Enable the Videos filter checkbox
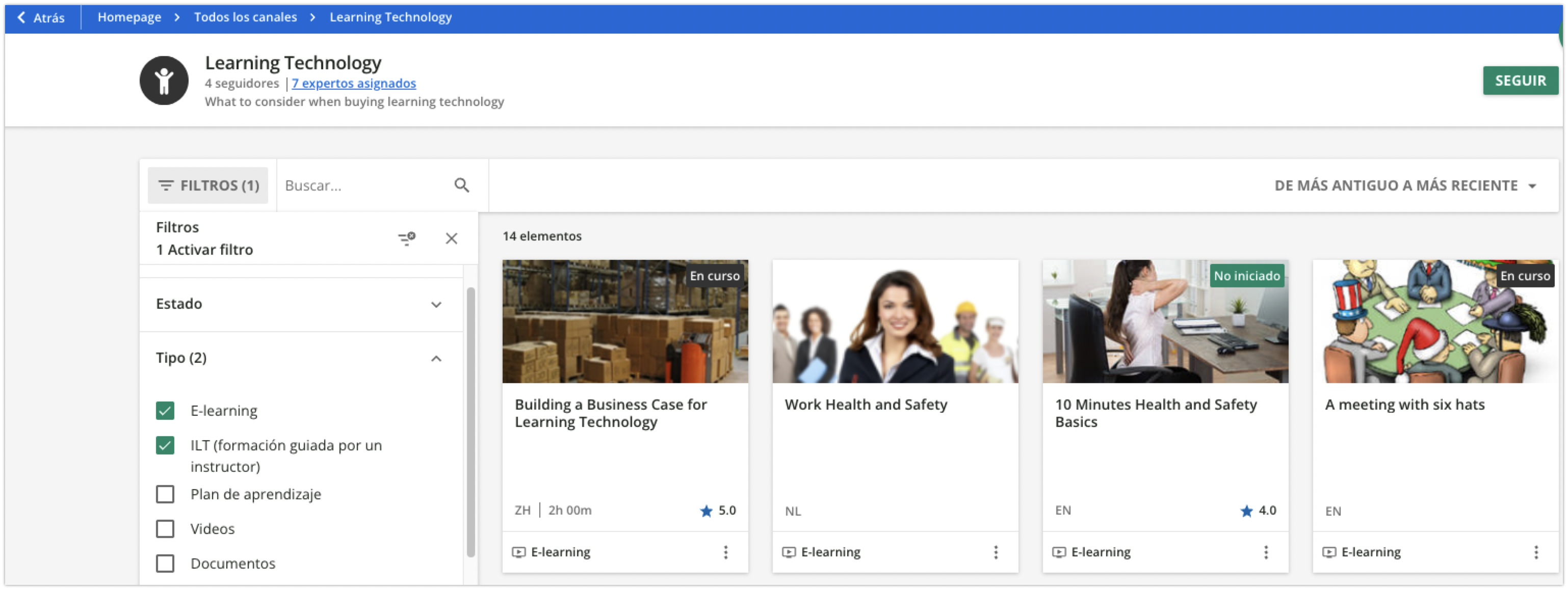The height and width of the screenshot is (590, 1568). (x=165, y=528)
